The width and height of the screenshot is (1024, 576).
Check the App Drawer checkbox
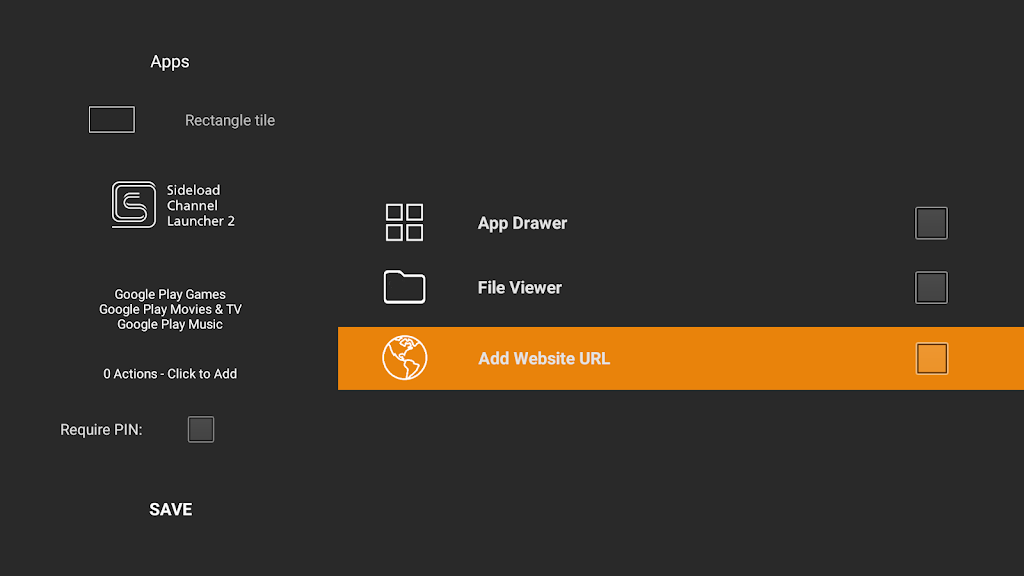tap(931, 223)
